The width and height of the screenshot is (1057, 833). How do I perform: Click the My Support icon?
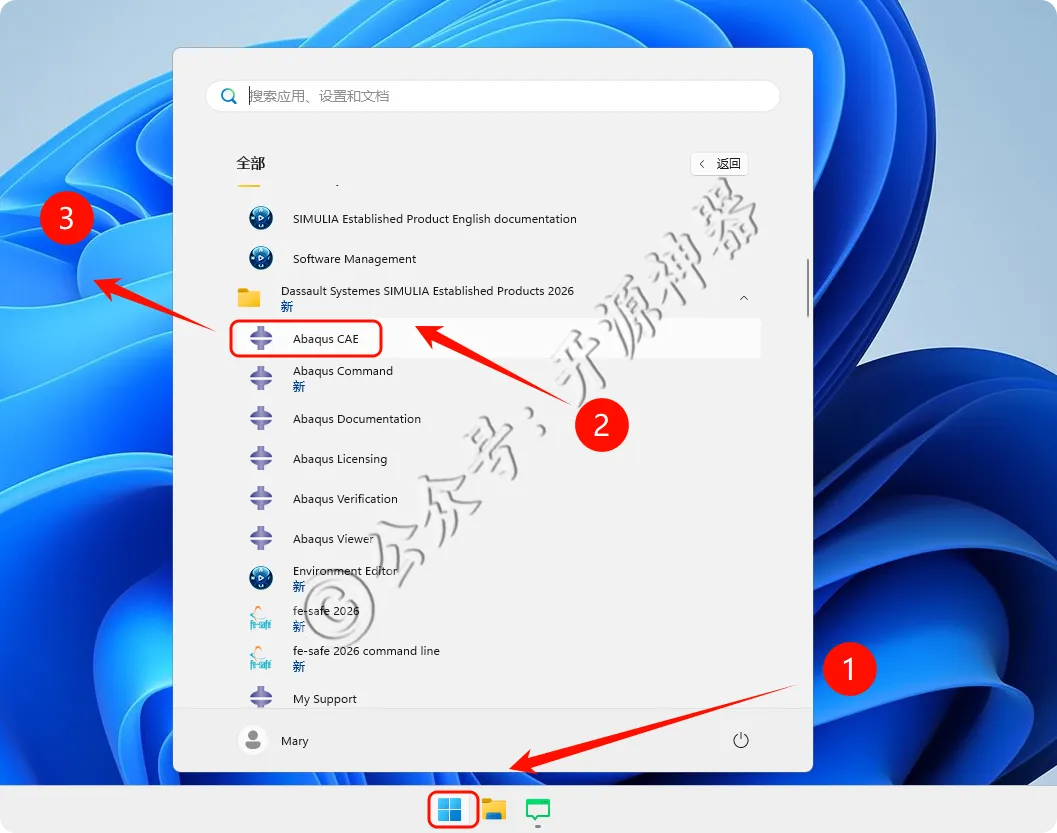[261, 697]
